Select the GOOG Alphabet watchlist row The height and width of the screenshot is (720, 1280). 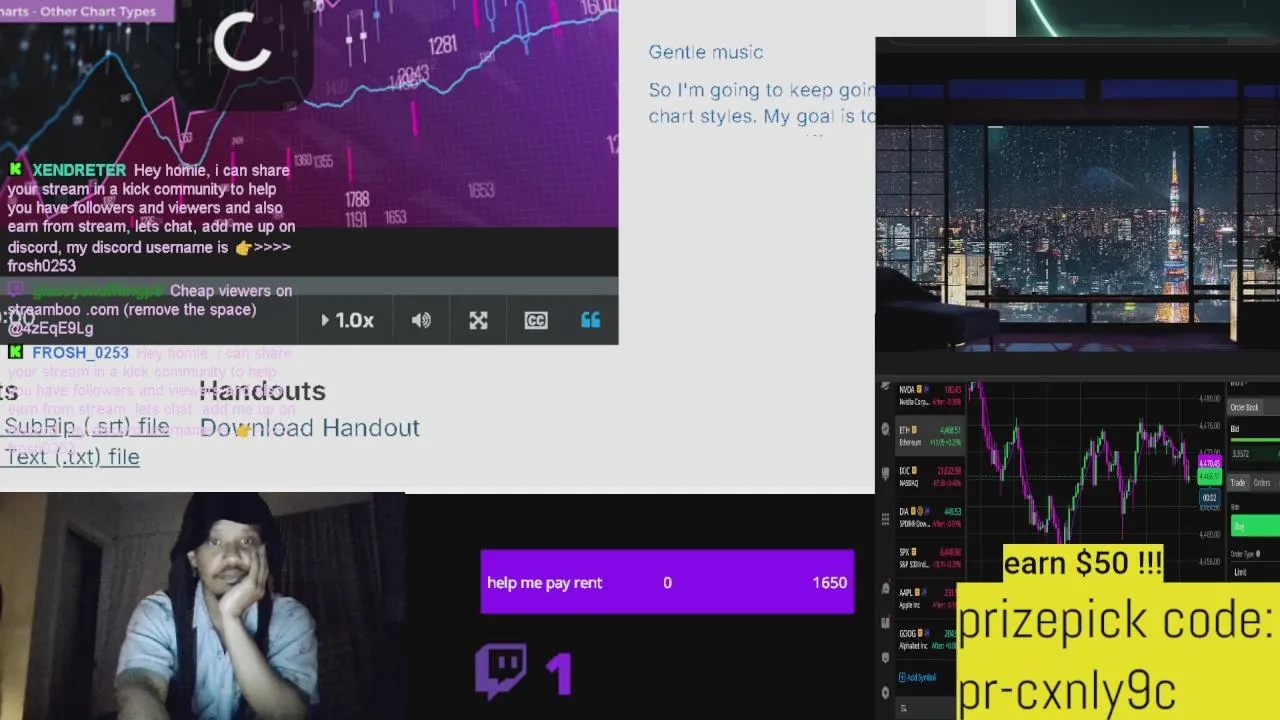click(926, 640)
